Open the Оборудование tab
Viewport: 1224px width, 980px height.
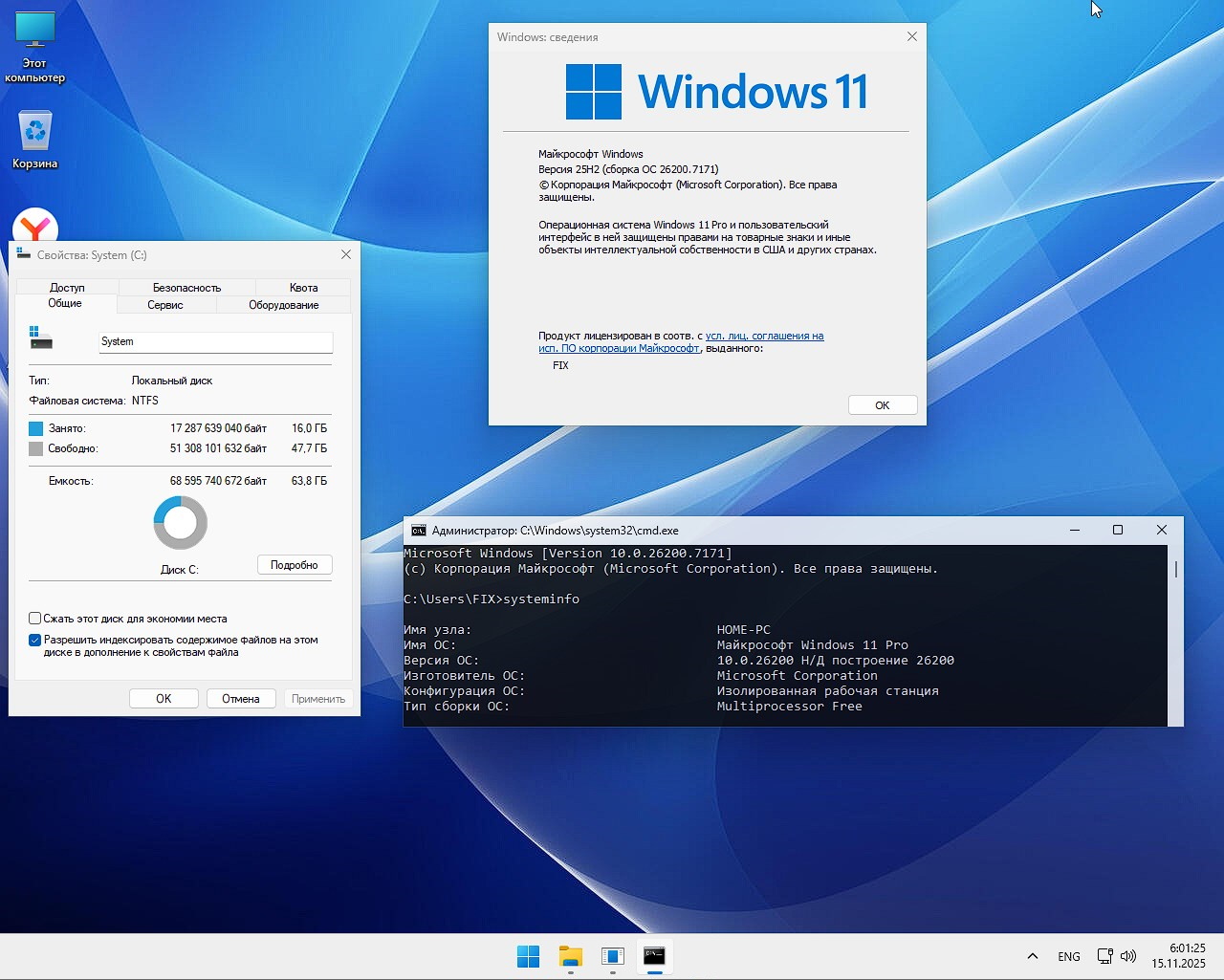click(283, 304)
